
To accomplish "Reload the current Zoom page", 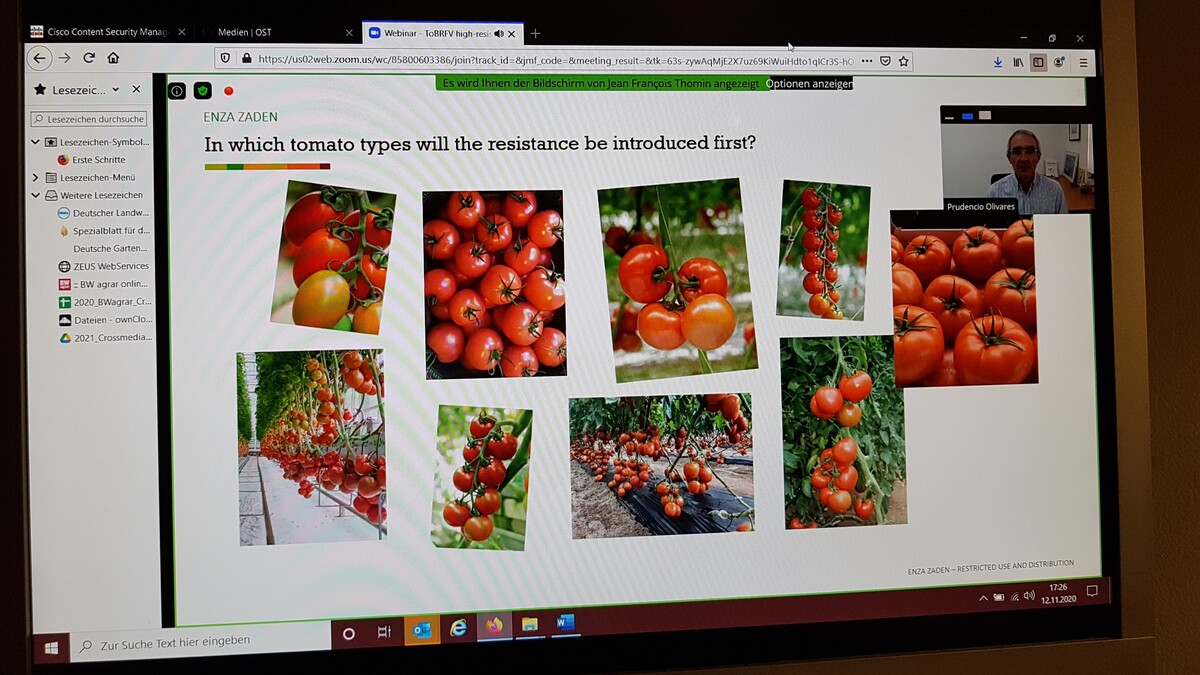I will click(x=89, y=58).
